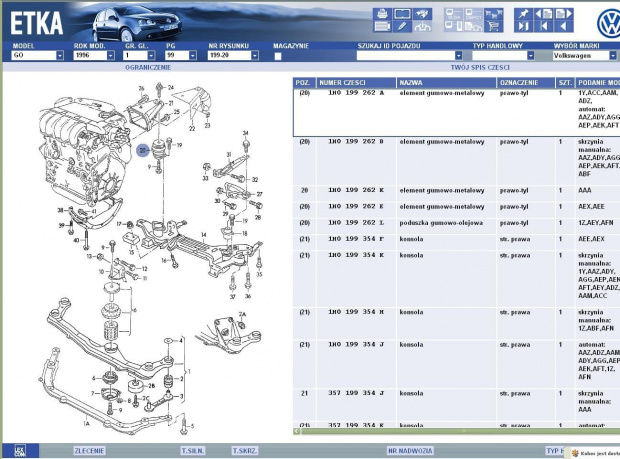
Task: Go to the next page icon with right arrow
Action: (x=564, y=15)
